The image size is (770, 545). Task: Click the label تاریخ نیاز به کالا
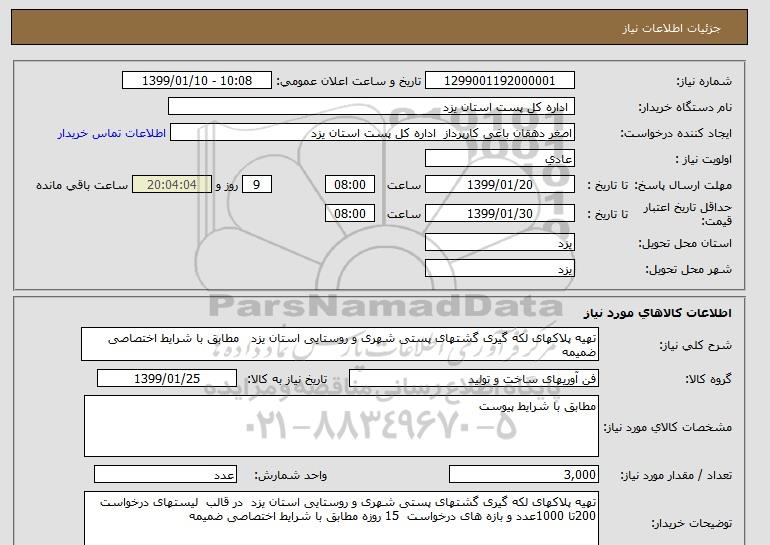(x=287, y=379)
